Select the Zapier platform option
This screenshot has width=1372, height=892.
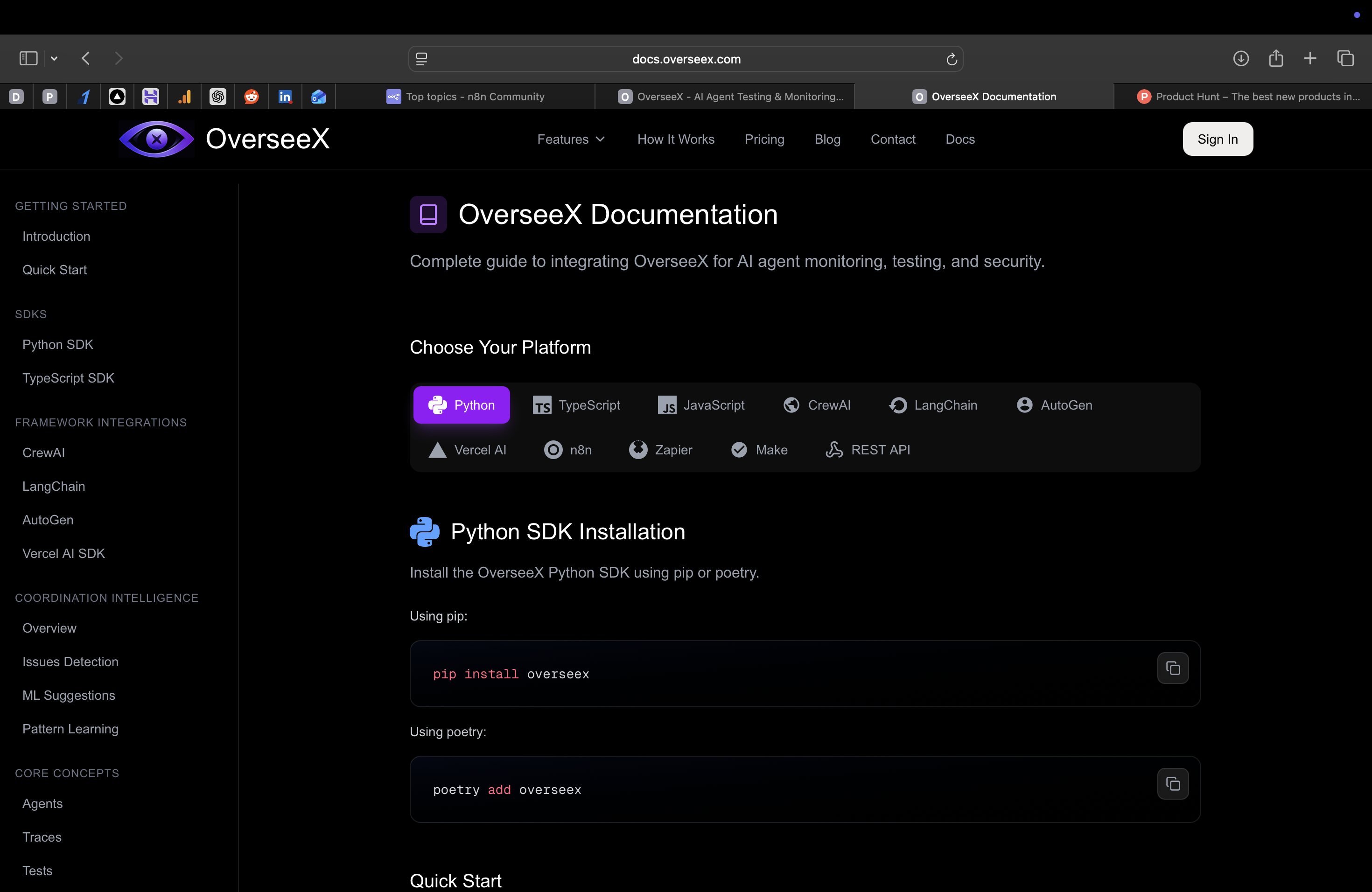[661, 450]
